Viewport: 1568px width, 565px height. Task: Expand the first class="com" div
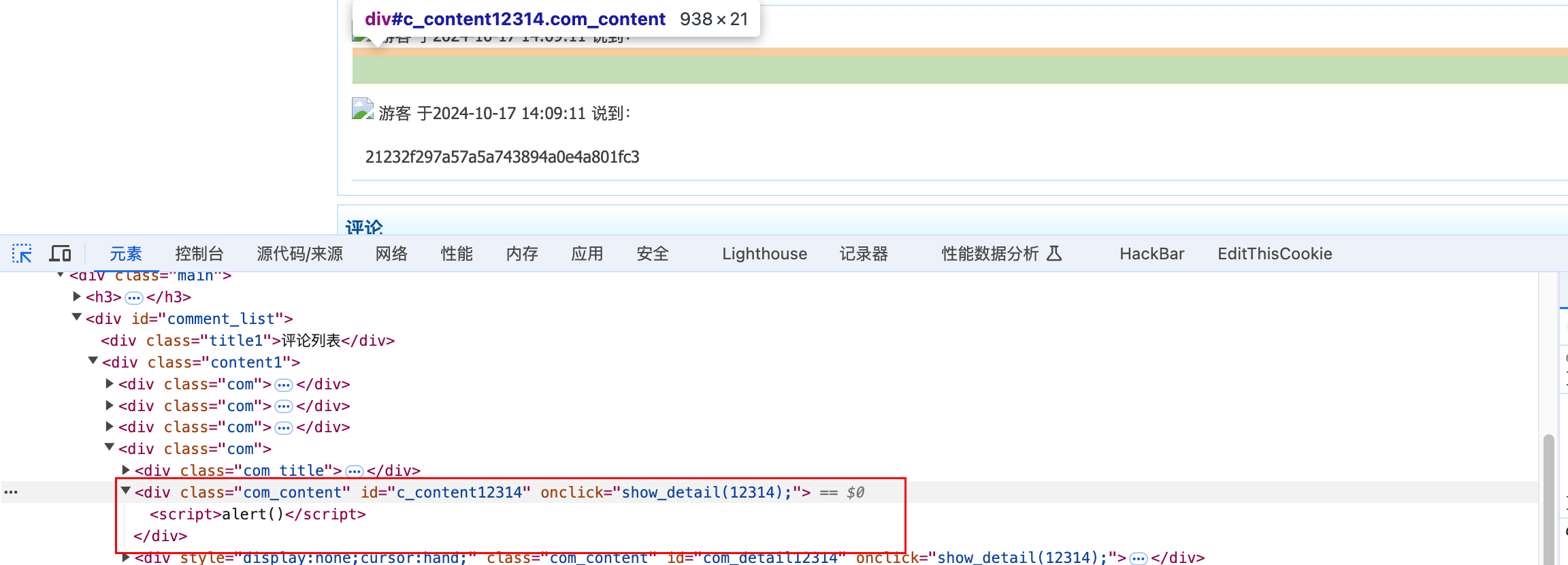click(110, 383)
